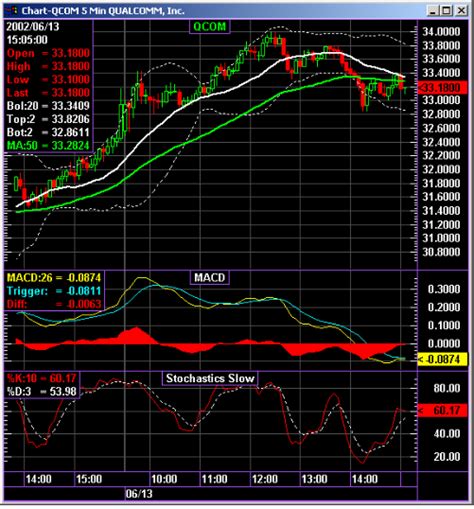Click the 13:00 time axis label

[x=314, y=479]
